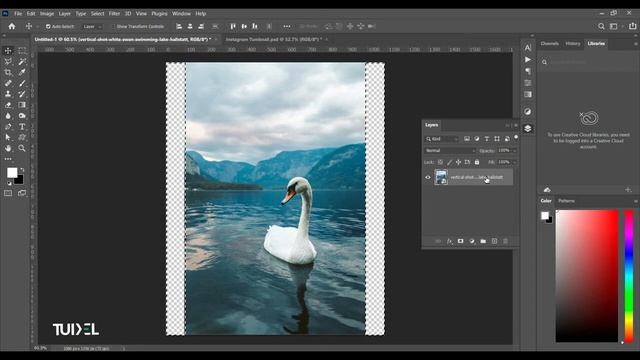Viewport: 640px width, 360px height.
Task: Switch to the Instagram Tumbnail.psd document tab
Action: [x=273, y=40]
